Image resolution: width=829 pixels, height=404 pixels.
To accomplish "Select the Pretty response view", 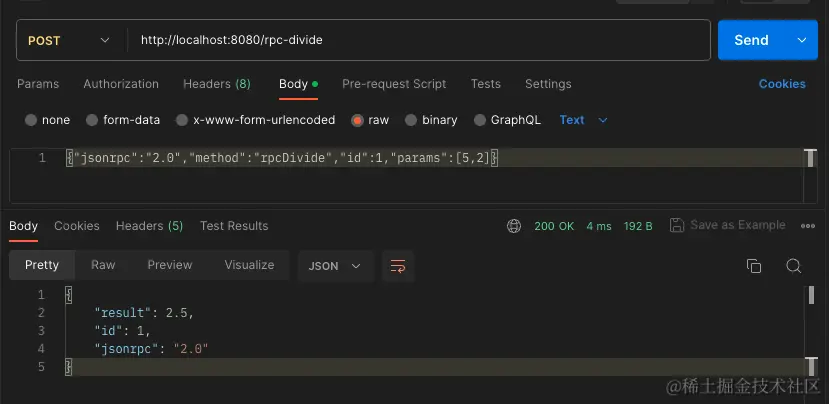I will 42,265.
